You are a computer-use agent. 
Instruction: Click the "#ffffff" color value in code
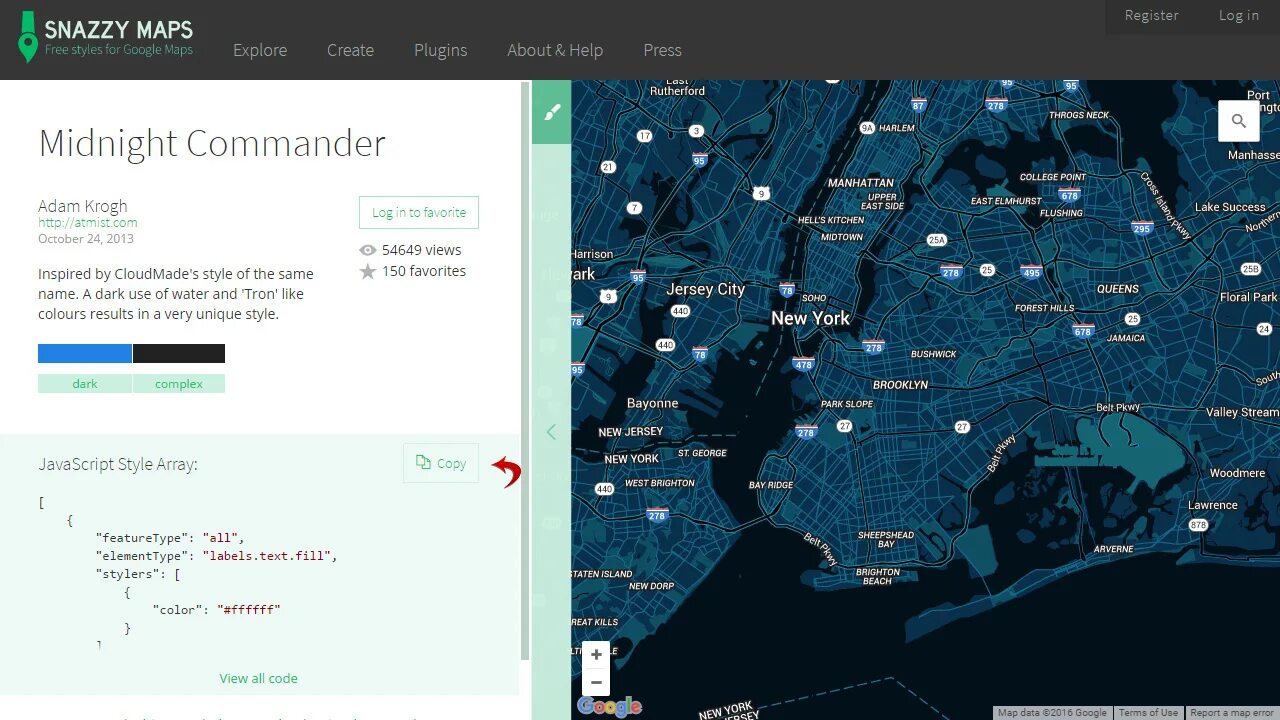[x=249, y=609]
